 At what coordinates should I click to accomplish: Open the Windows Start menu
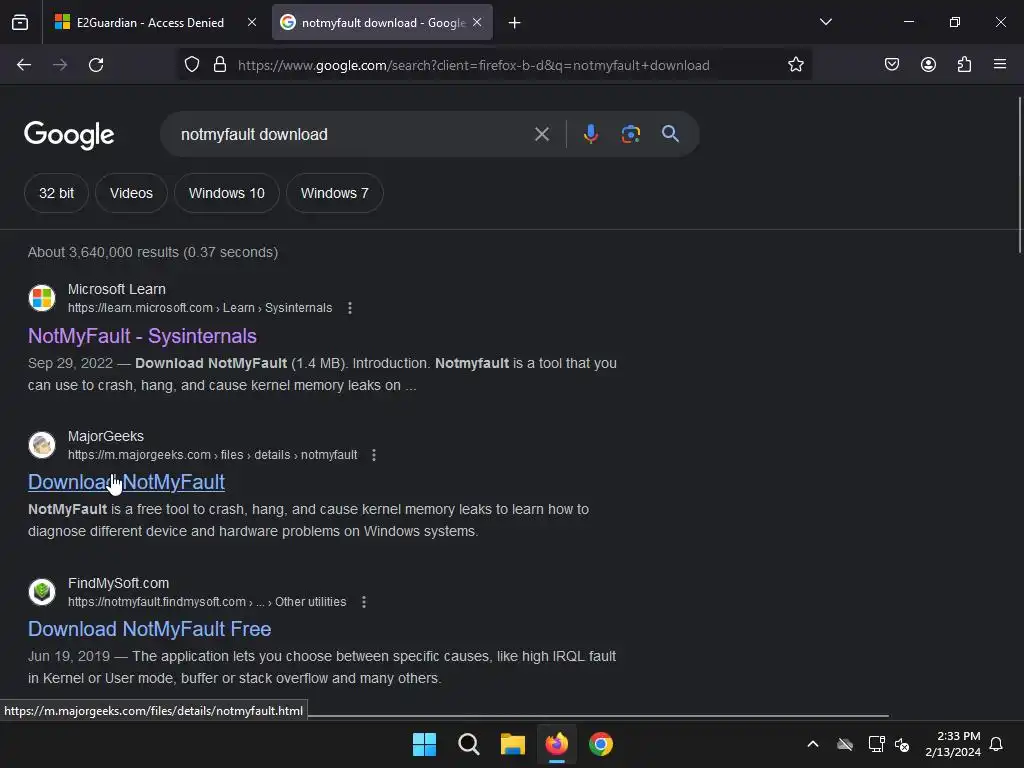424,744
